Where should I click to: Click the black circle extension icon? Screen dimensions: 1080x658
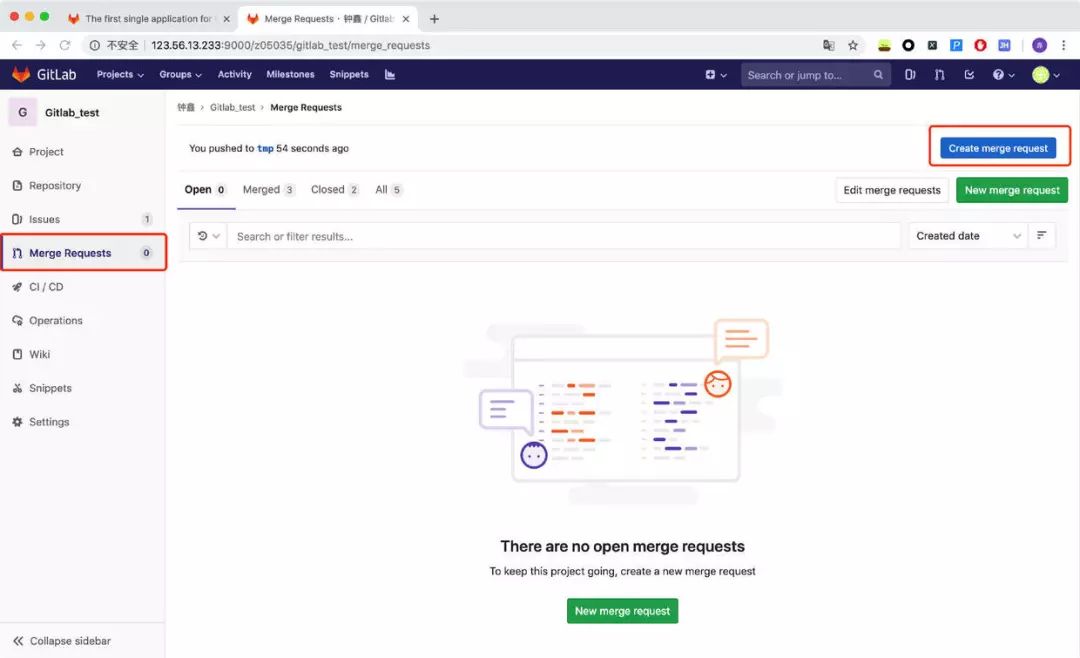point(908,45)
